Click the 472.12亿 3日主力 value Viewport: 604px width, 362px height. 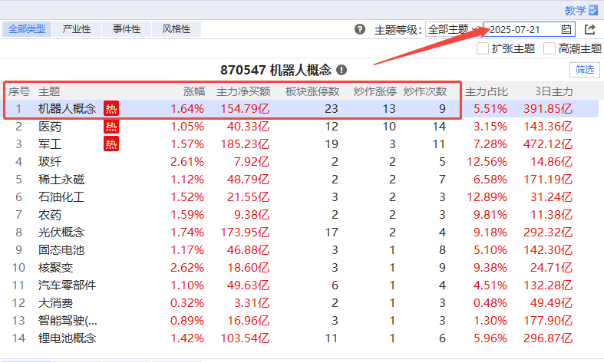pos(548,144)
